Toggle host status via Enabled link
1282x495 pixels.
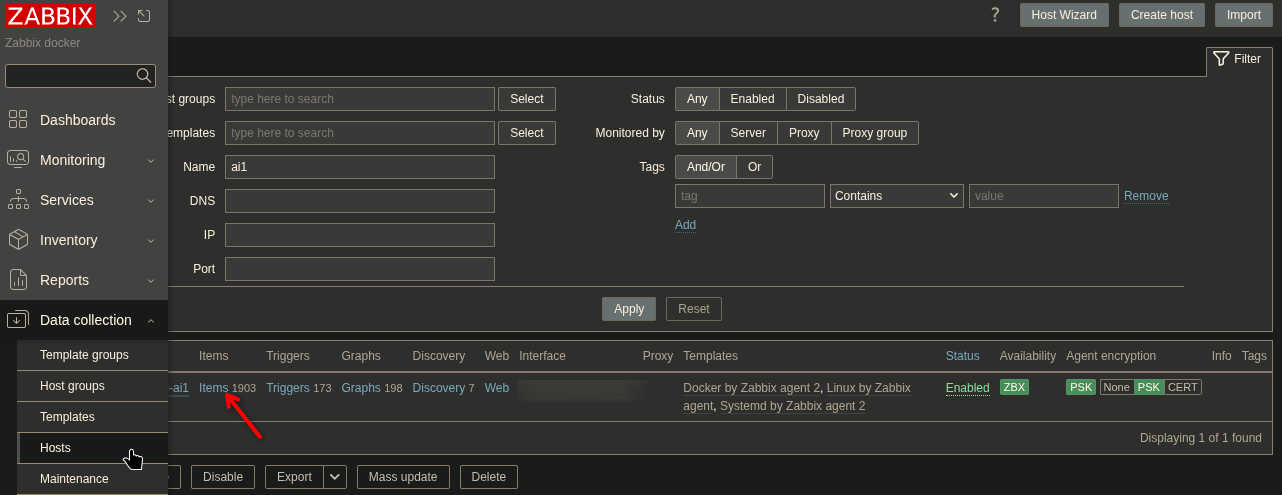pos(968,388)
